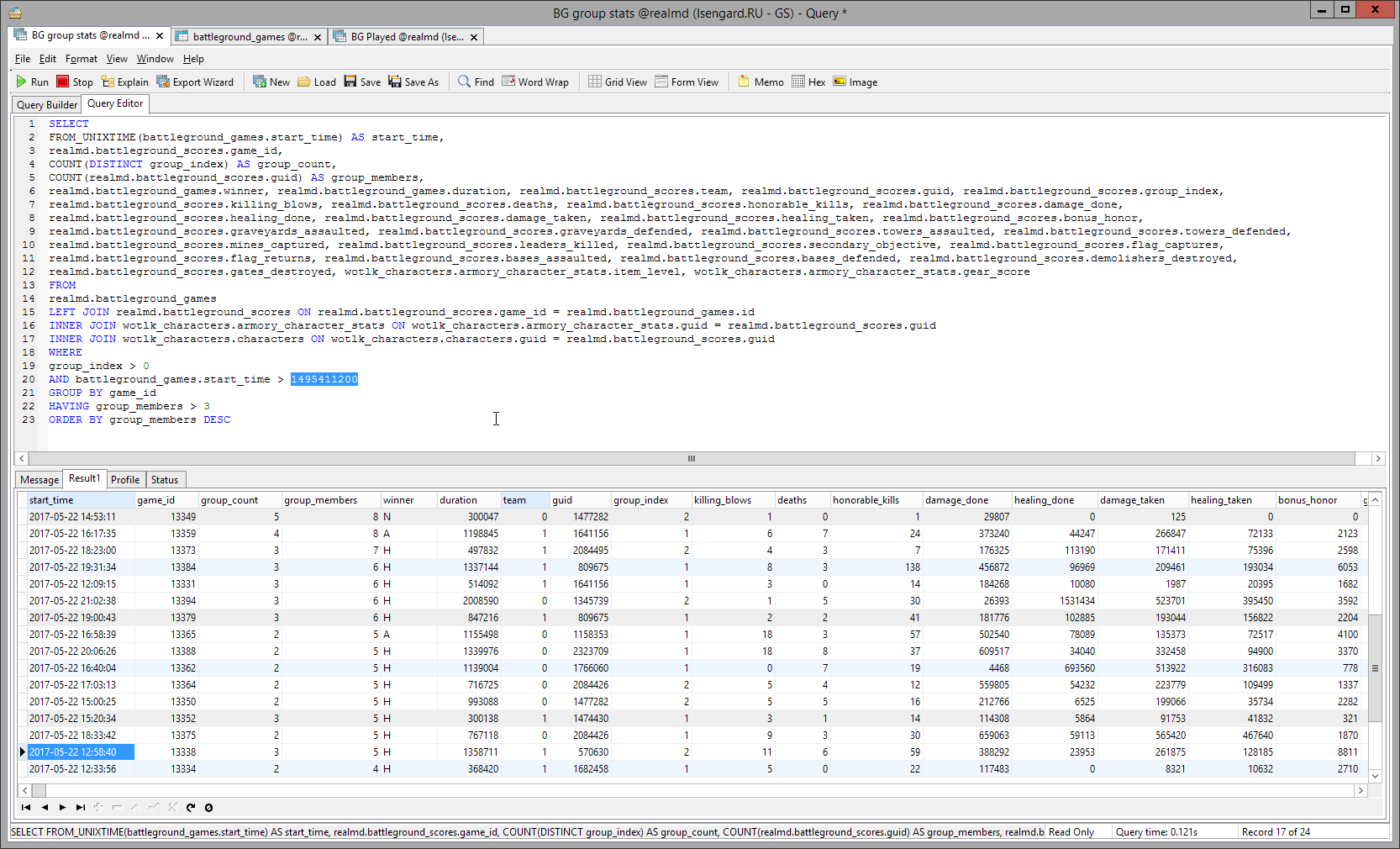Screen dimensions: 1400x849
Task: Open the Hex viewer
Action: point(808,82)
